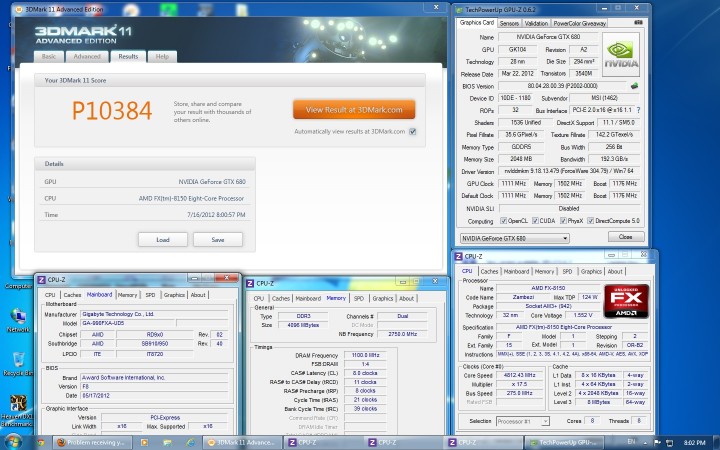
Task: Toggle the DirectCompute 5.0 checkbox
Action: pyautogui.click(x=591, y=221)
